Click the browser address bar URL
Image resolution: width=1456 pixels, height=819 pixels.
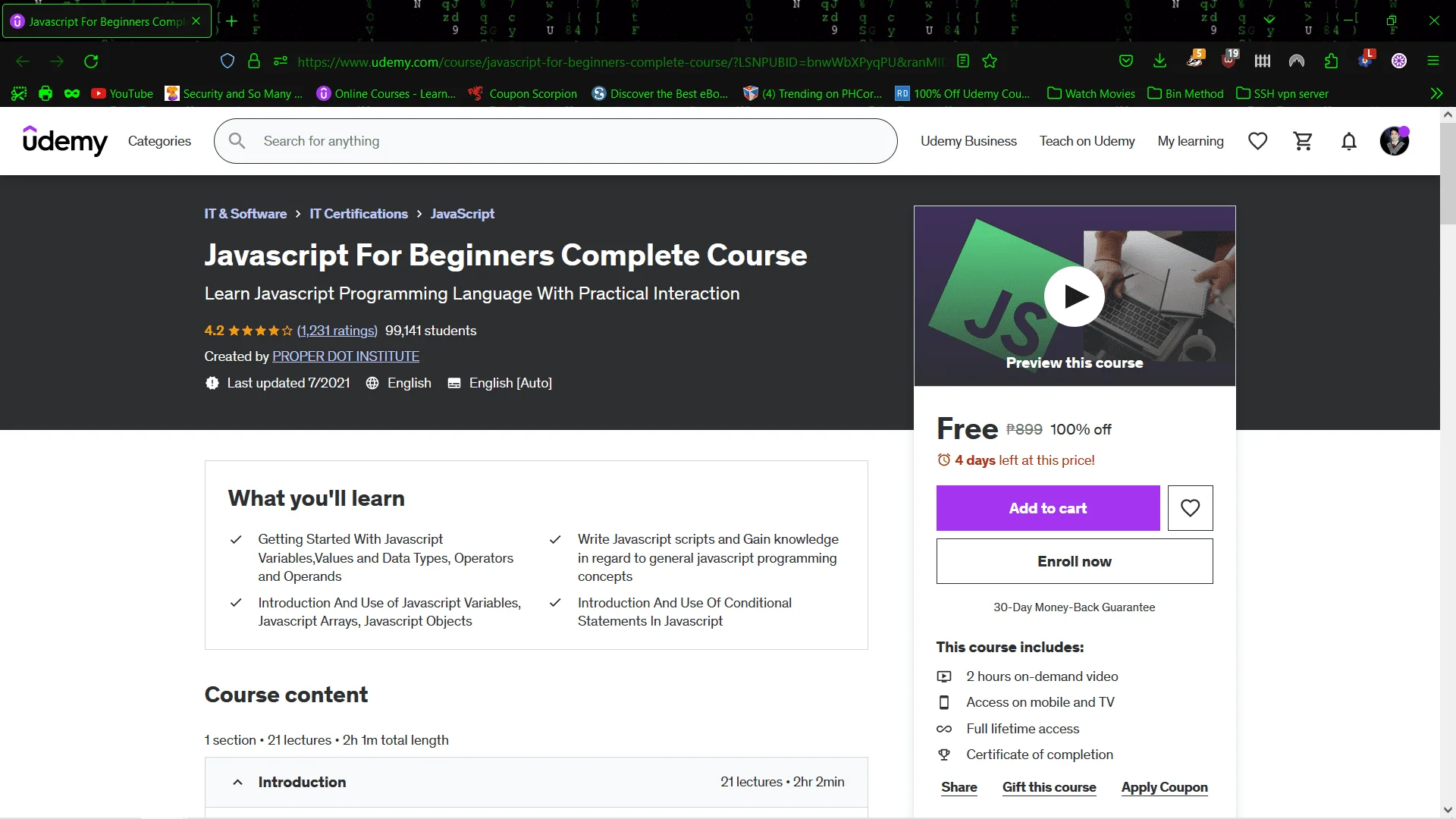[622, 61]
